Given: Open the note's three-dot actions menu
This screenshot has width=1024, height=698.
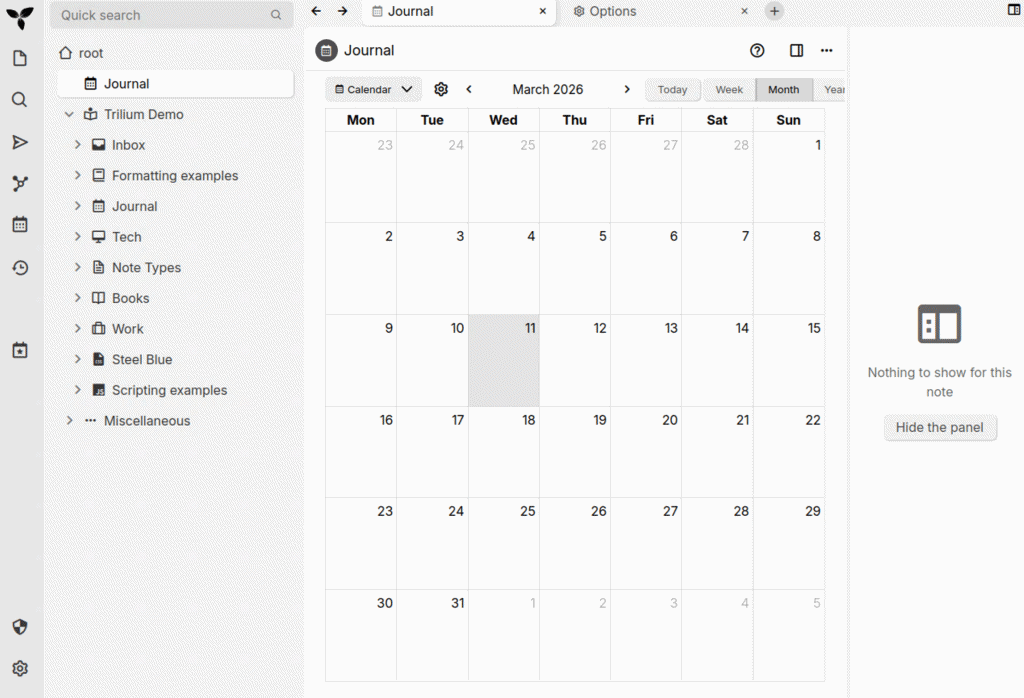Looking at the screenshot, I should point(826,51).
